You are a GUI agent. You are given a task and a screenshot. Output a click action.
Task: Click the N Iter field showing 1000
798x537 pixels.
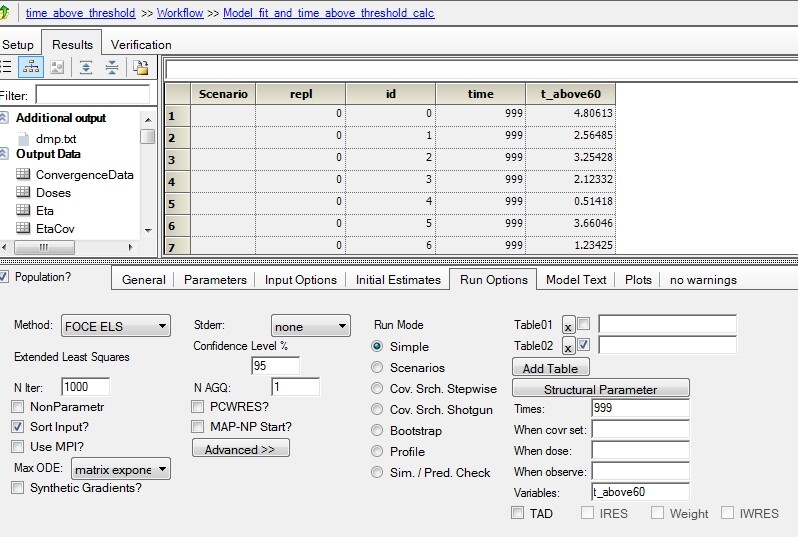pyautogui.click(x=86, y=387)
